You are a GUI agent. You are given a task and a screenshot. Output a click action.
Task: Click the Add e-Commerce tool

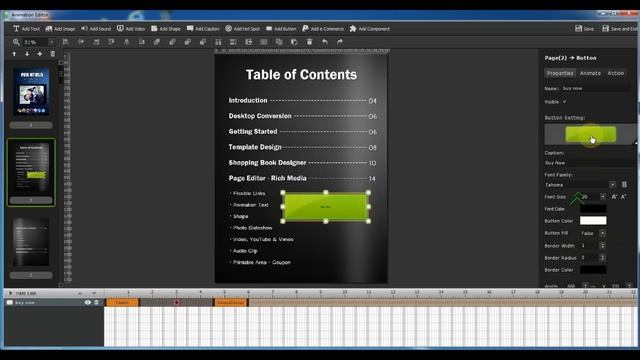[323, 29]
